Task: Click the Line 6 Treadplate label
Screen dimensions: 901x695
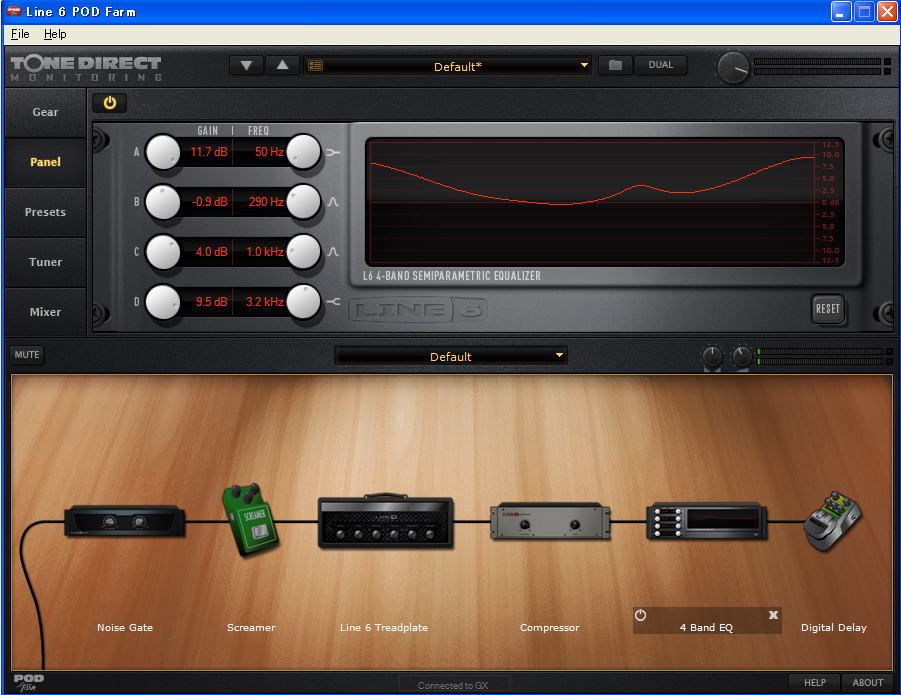Action: pos(384,628)
